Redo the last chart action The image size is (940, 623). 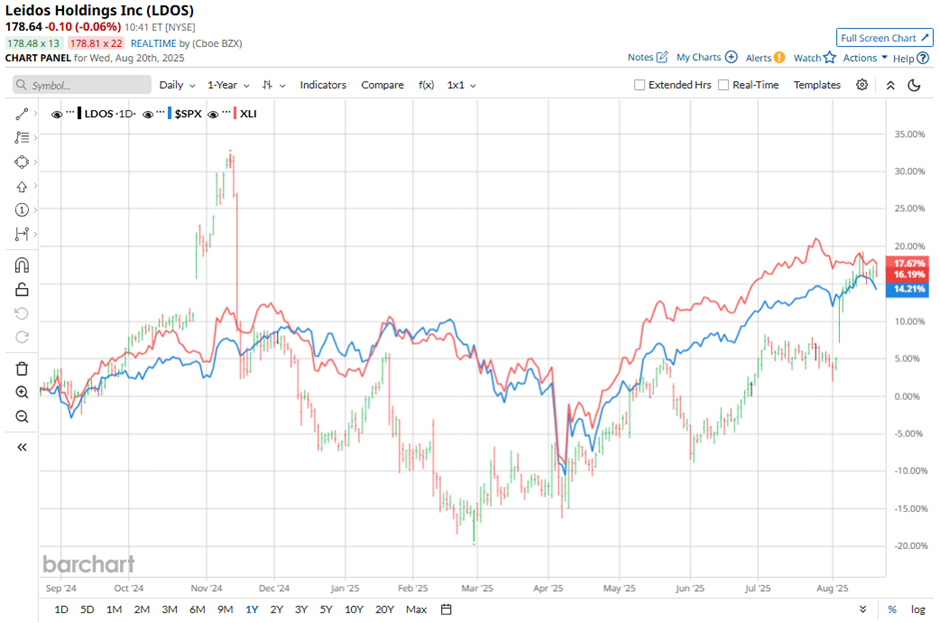(22, 337)
